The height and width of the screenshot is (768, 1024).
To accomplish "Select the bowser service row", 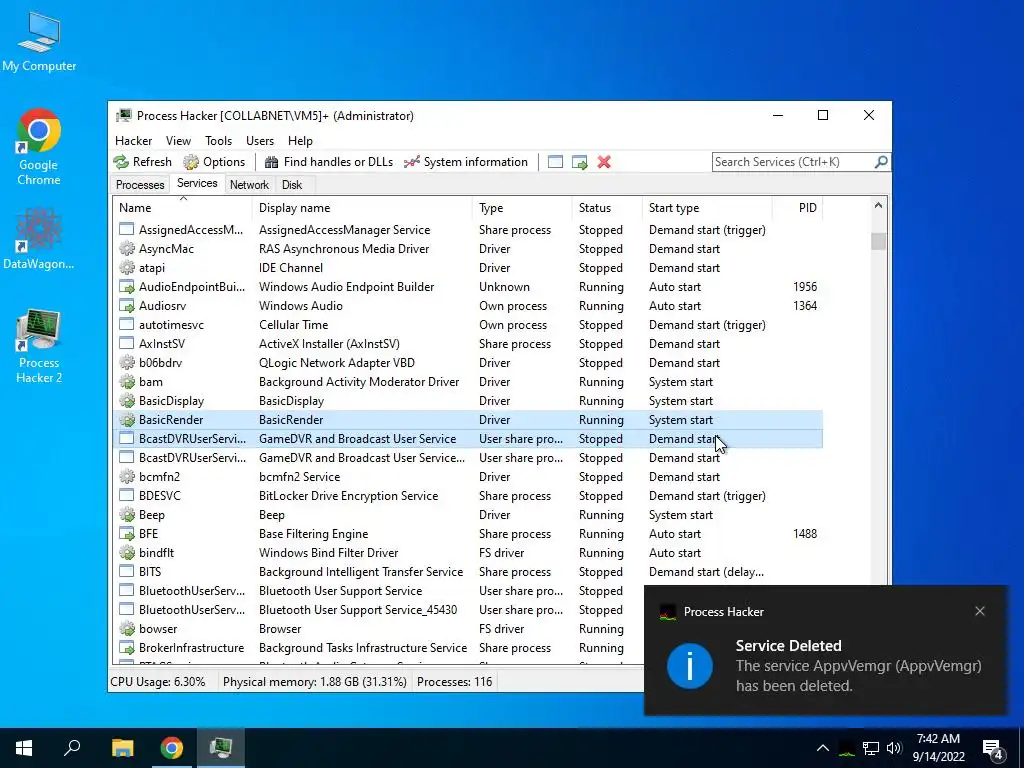I will [x=379, y=629].
